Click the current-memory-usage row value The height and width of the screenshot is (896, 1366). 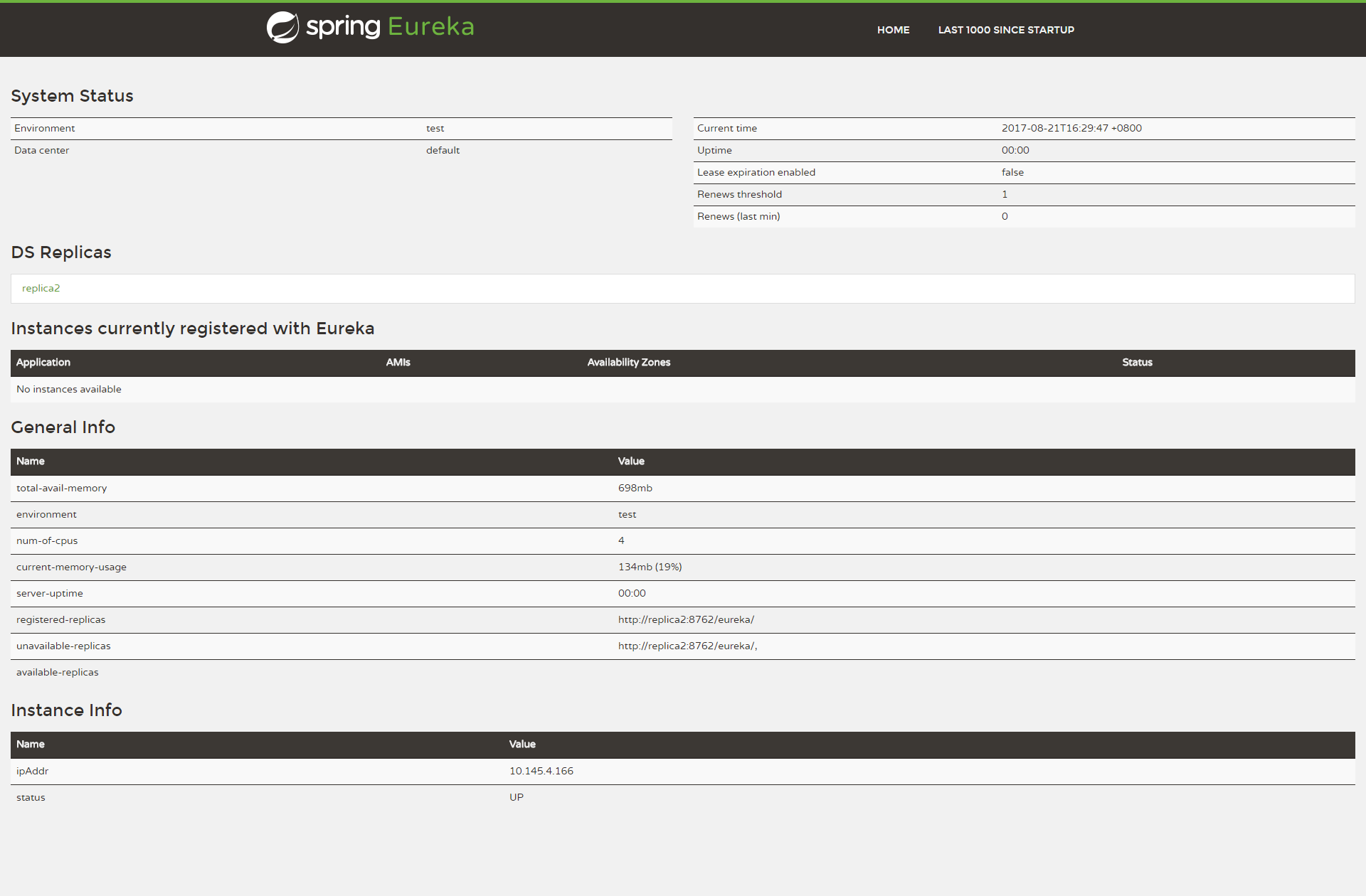pyautogui.click(x=650, y=567)
